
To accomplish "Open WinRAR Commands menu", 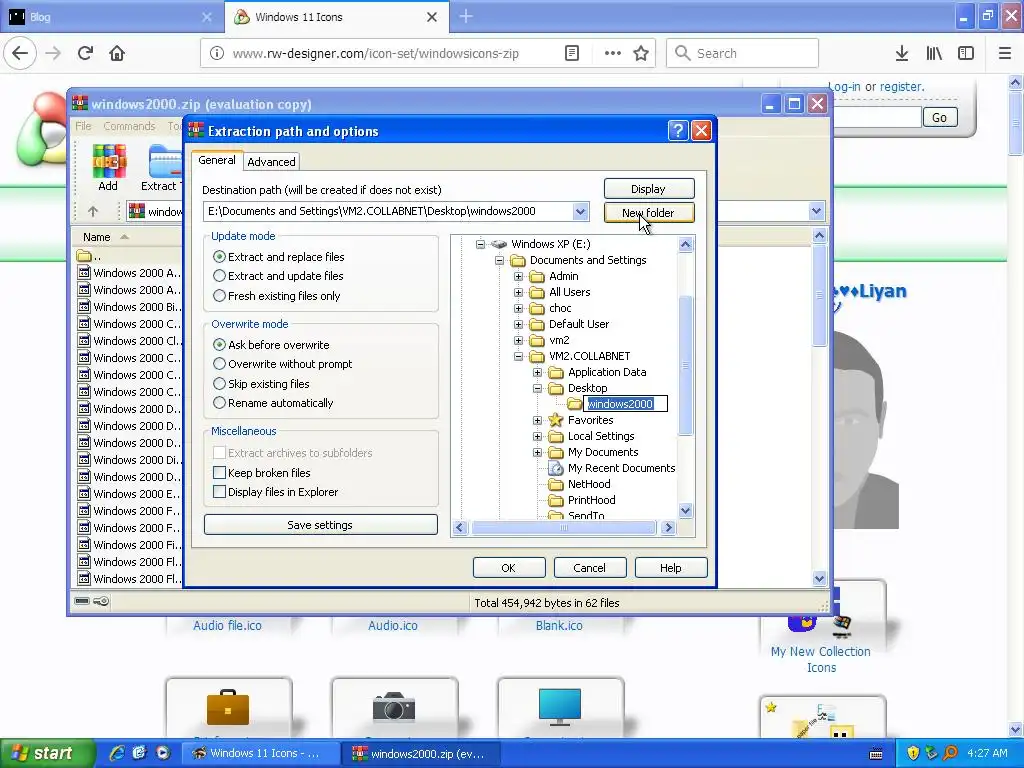I will (x=129, y=125).
